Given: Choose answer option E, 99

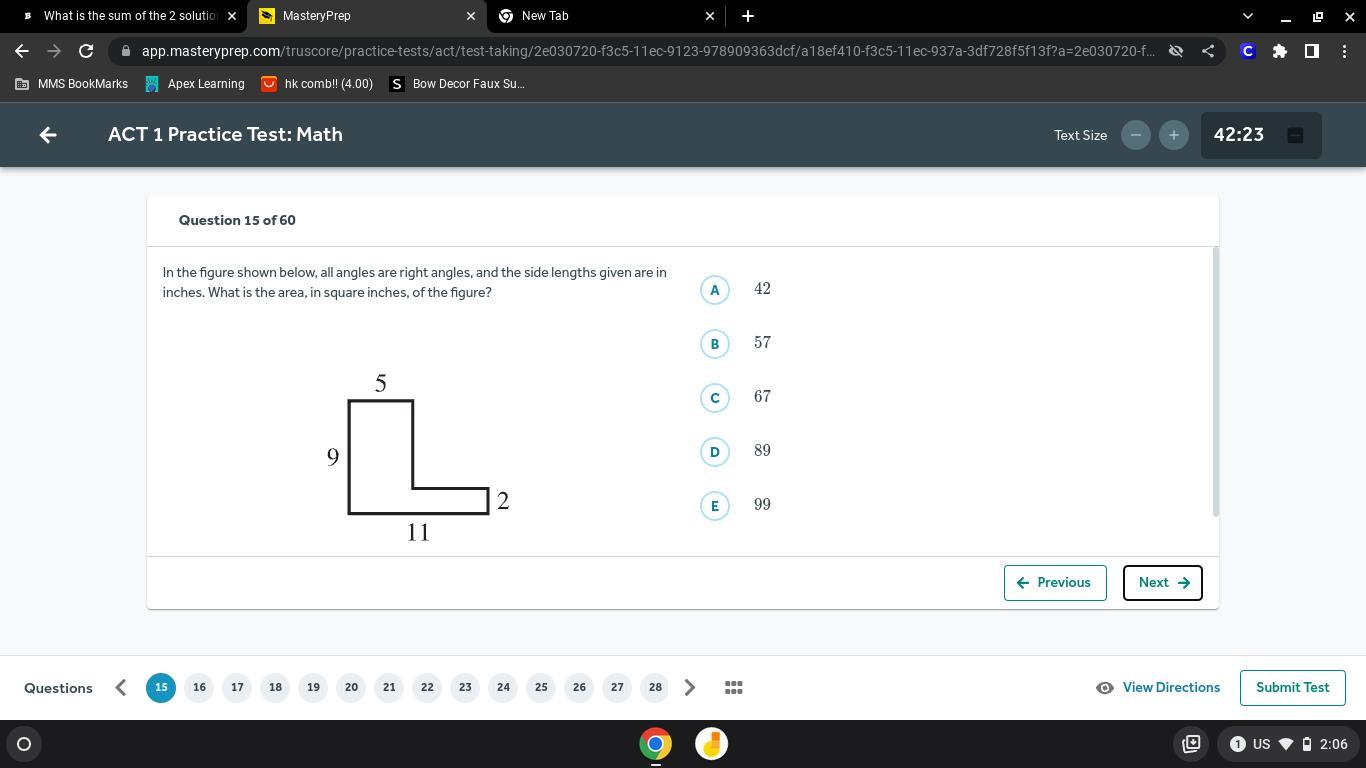Looking at the screenshot, I should (x=714, y=506).
